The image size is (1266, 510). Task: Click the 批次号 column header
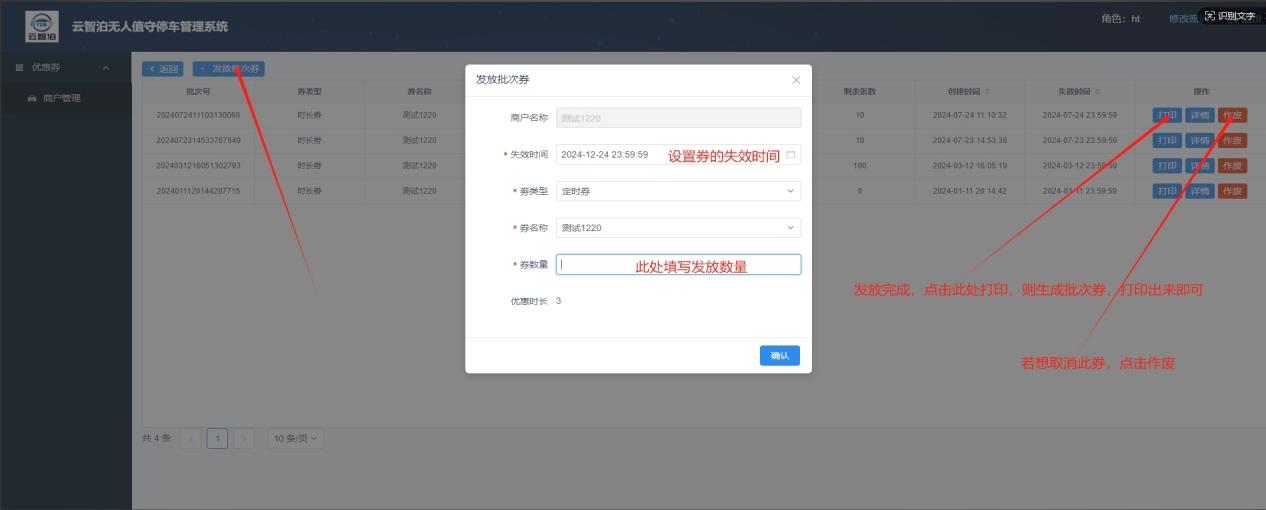point(198,92)
